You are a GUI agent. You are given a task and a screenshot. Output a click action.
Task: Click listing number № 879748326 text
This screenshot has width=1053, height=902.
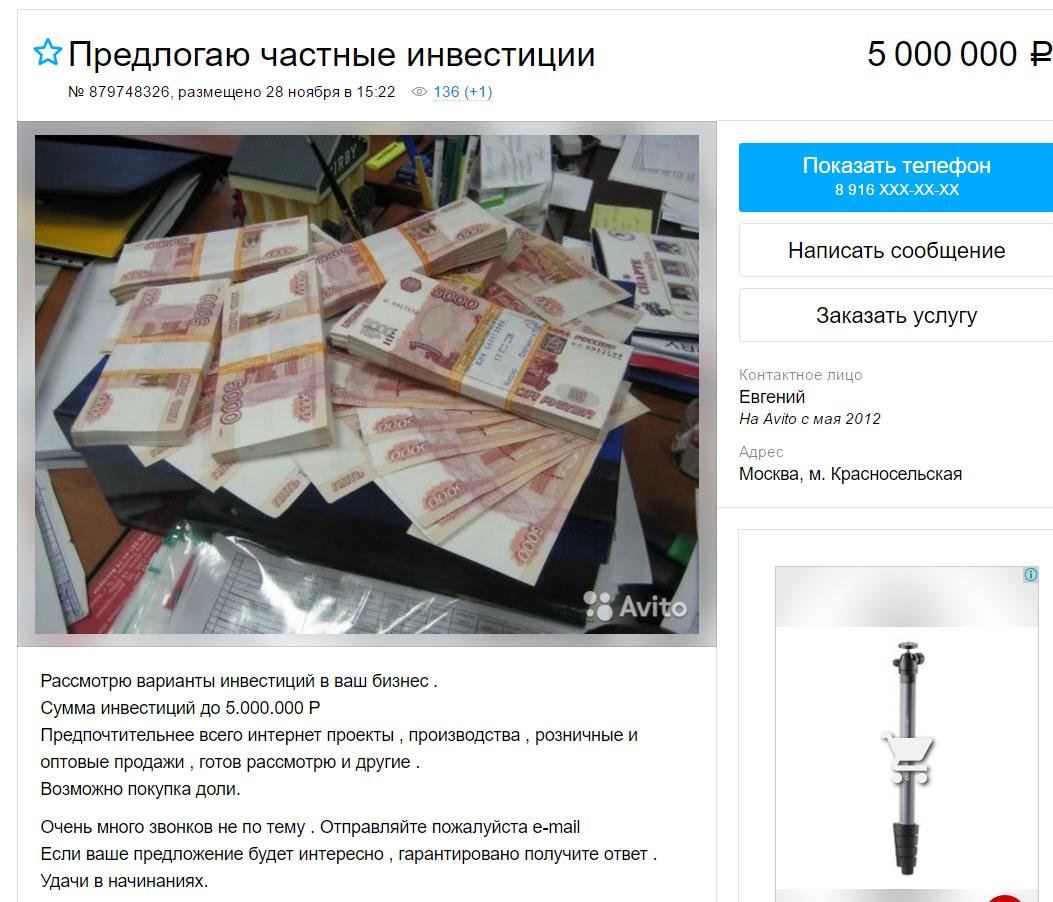point(119,92)
